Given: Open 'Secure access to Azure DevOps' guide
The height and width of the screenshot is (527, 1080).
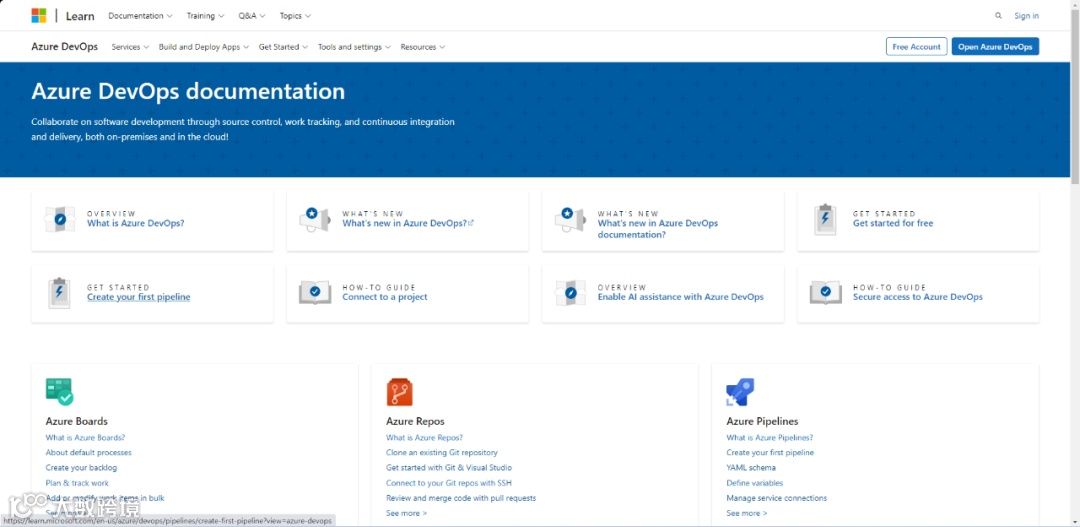Looking at the screenshot, I should tap(917, 297).
